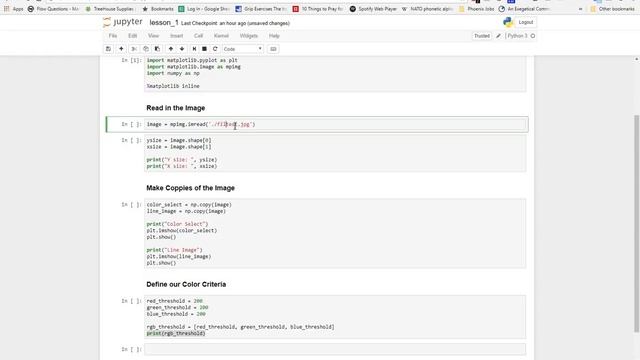Image resolution: width=640 pixels, height=360 pixels.
Task: Open the Cell menu
Action: (x=198, y=36)
